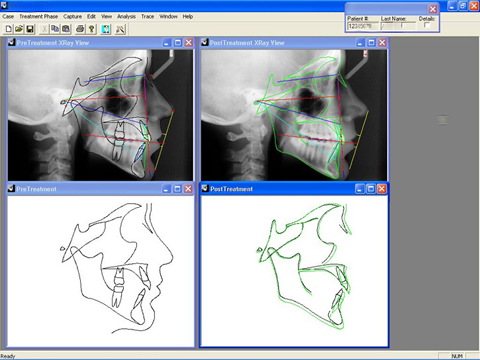
Task: Open the Window menu
Action: 168,16
